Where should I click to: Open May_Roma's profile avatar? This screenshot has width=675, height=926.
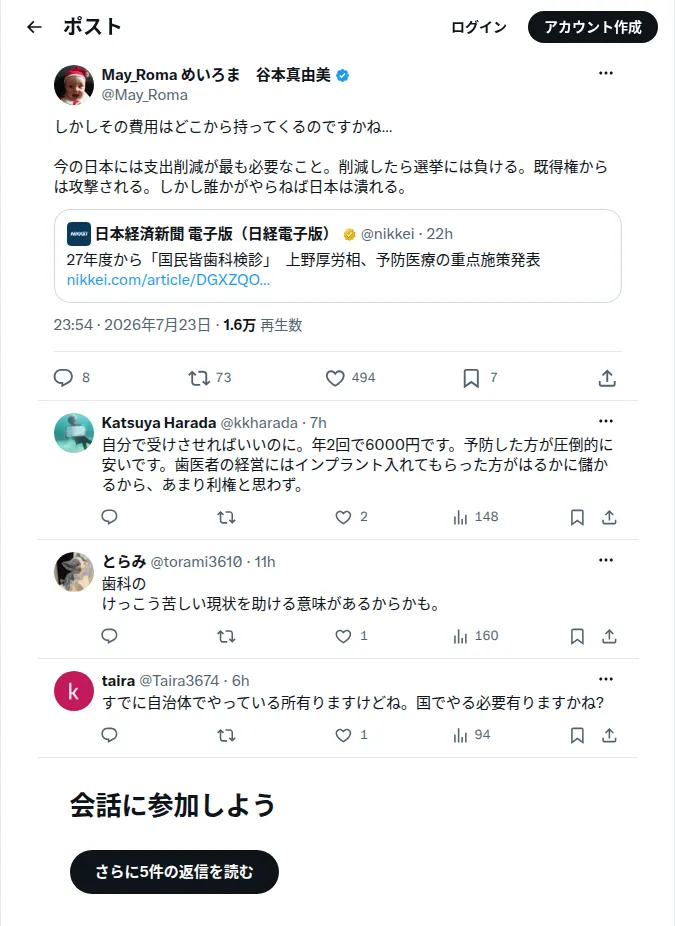74,85
